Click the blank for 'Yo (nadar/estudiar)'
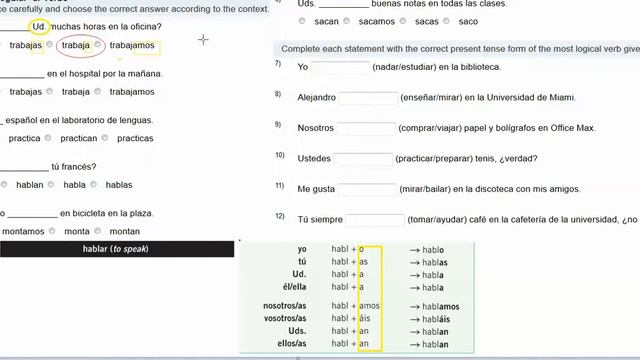The image size is (640, 360). click(340, 67)
